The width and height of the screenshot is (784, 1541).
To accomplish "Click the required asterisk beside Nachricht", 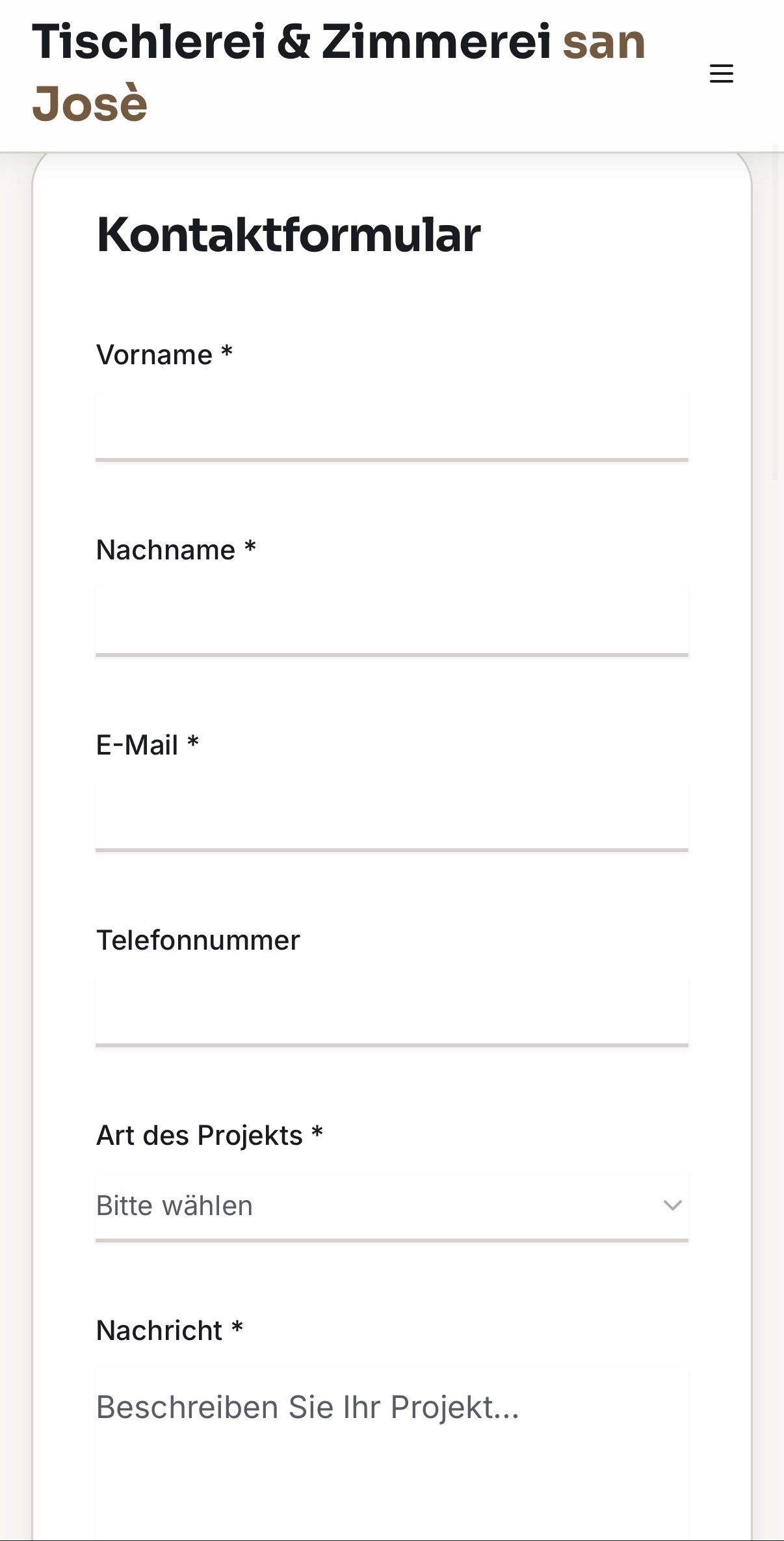I will (x=237, y=1328).
